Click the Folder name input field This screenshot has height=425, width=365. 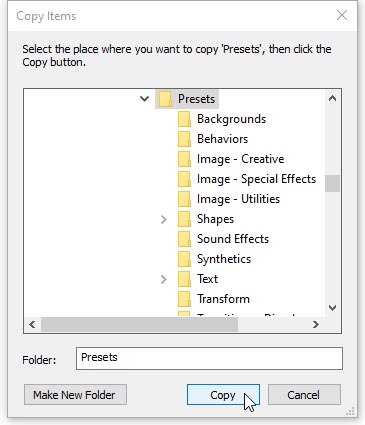209,359
